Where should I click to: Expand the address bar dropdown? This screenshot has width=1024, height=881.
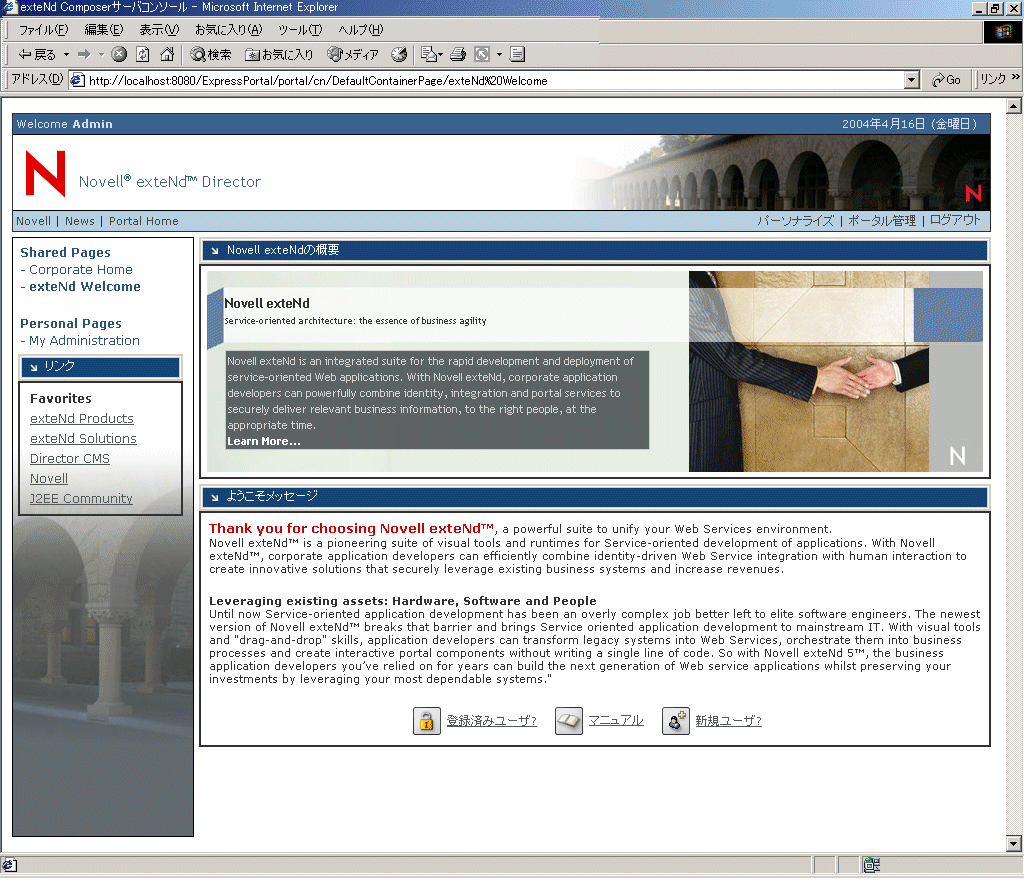pos(912,80)
